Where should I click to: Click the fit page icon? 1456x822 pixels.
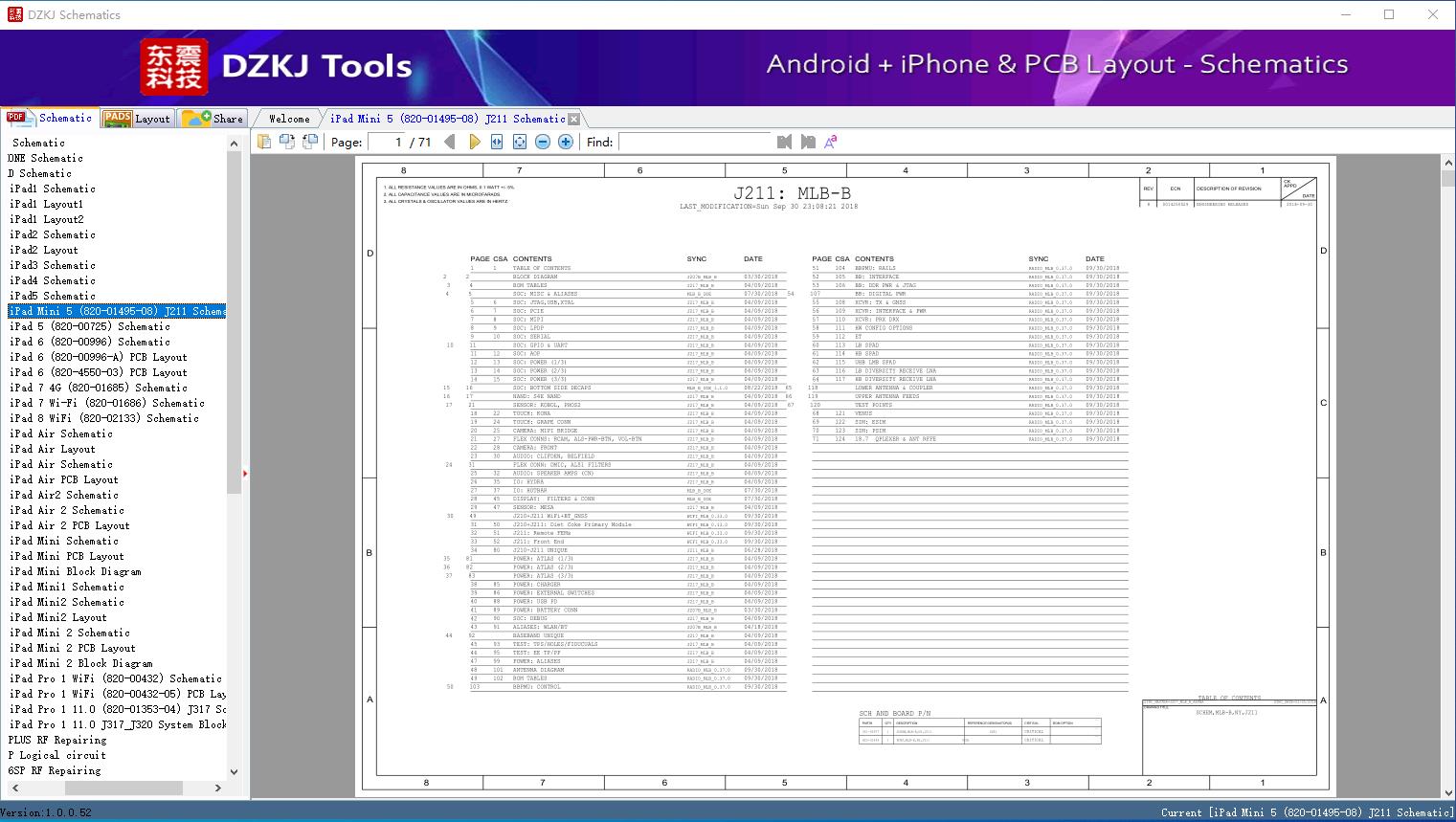coord(520,142)
